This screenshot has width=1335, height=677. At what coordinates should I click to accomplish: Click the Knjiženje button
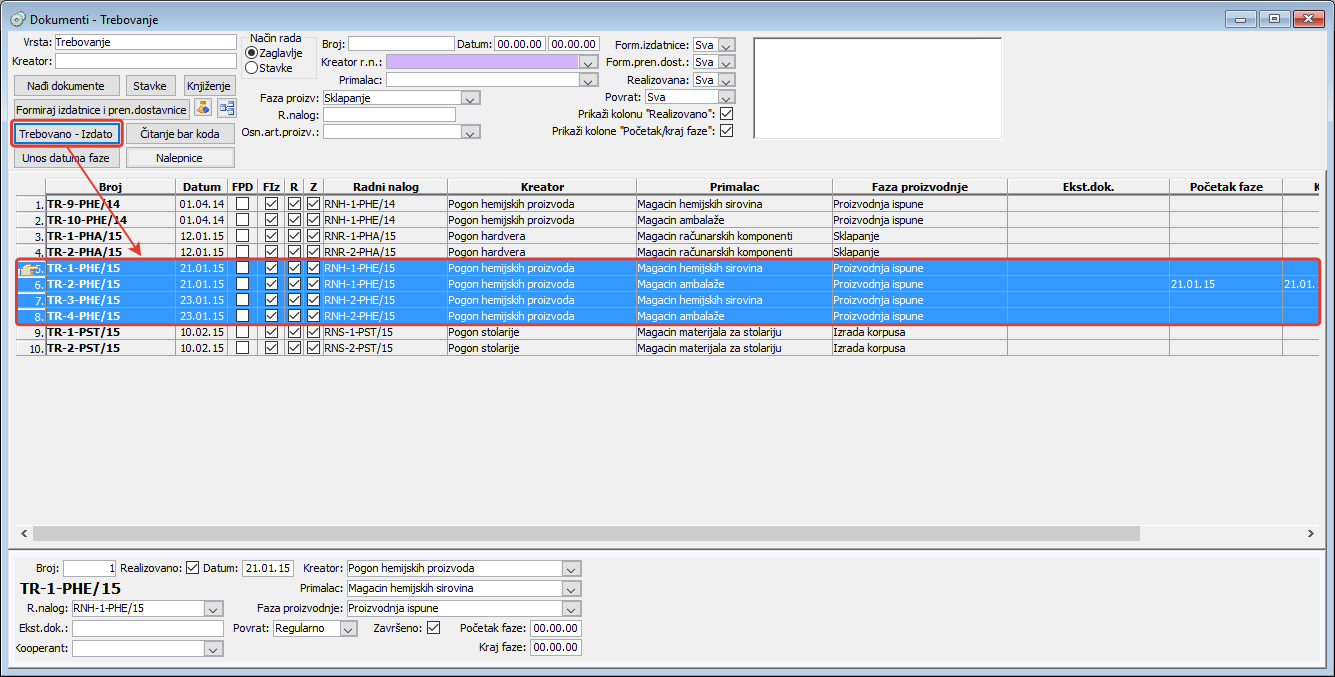click(x=208, y=86)
